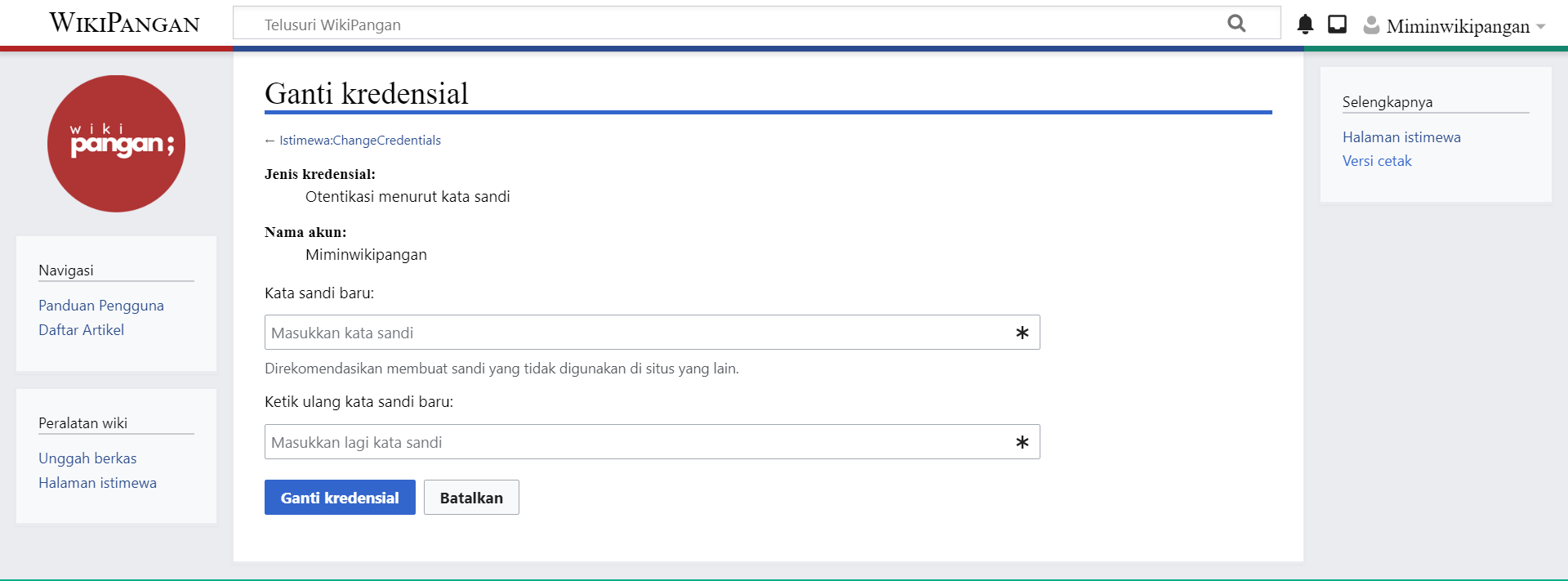Screen dimensions: 1568x581
Task: Click the WikiPangan site title
Action: (x=124, y=23)
